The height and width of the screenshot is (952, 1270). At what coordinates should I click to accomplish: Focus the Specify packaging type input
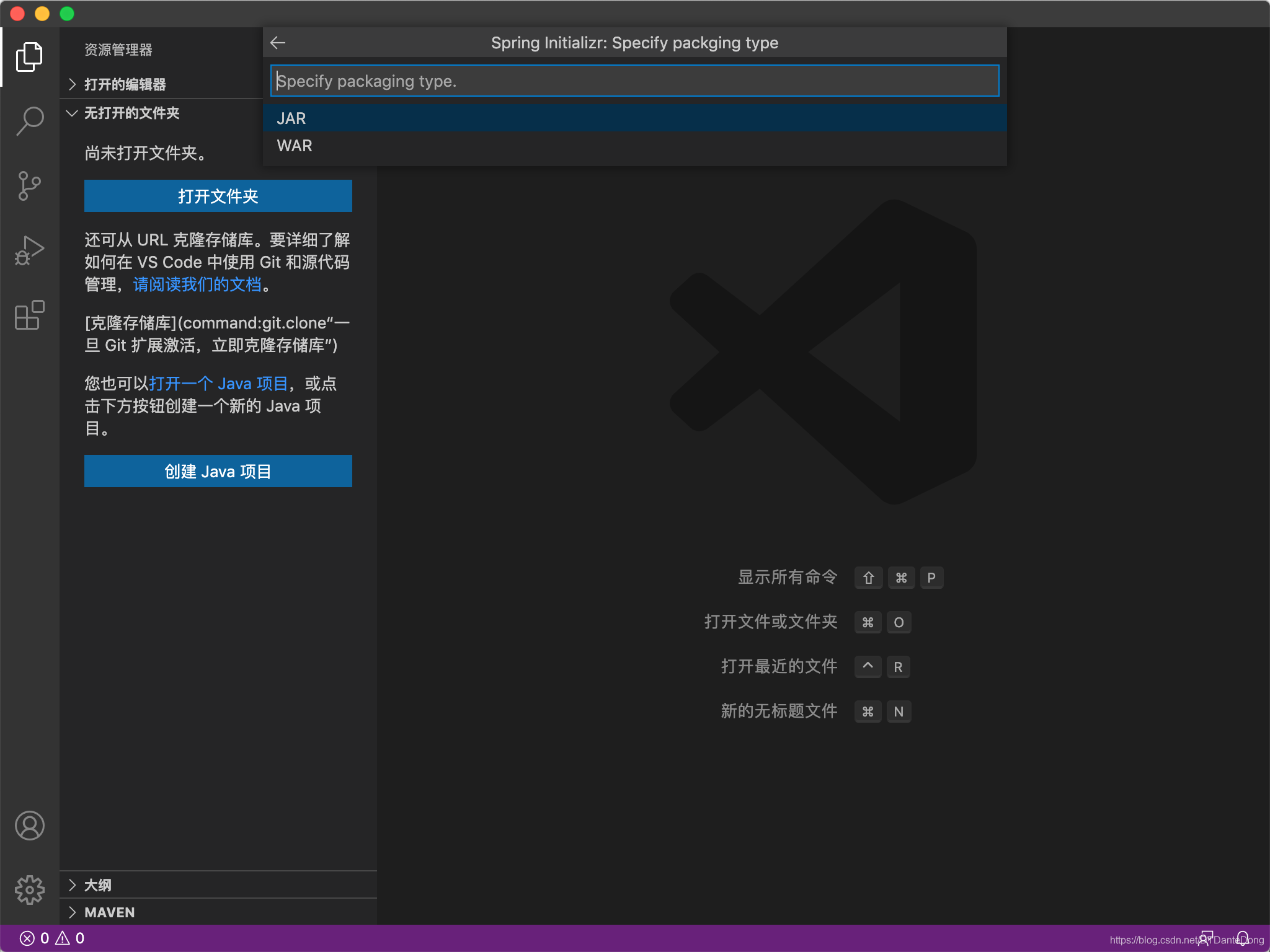pyautogui.click(x=635, y=81)
